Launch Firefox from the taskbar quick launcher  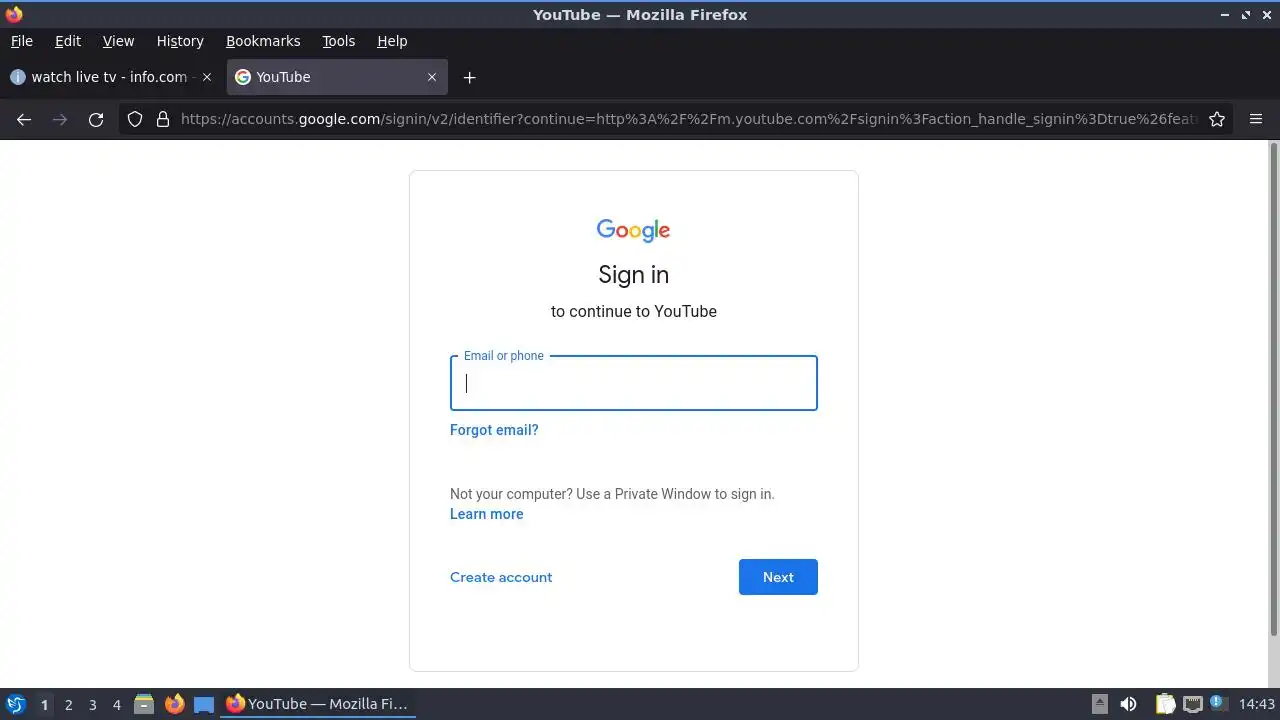pos(174,704)
